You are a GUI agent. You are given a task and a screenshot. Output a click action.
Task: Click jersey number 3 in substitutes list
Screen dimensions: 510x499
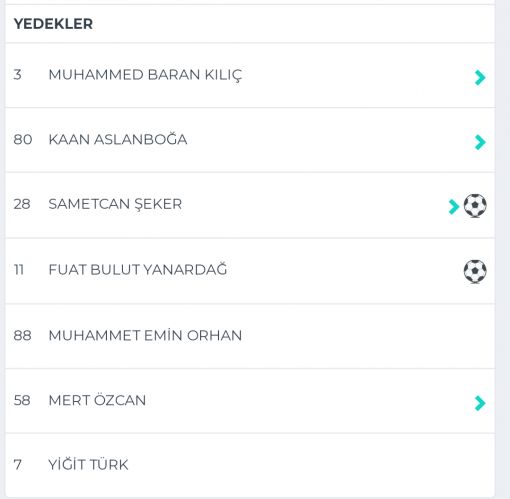[x=17, y=75]
